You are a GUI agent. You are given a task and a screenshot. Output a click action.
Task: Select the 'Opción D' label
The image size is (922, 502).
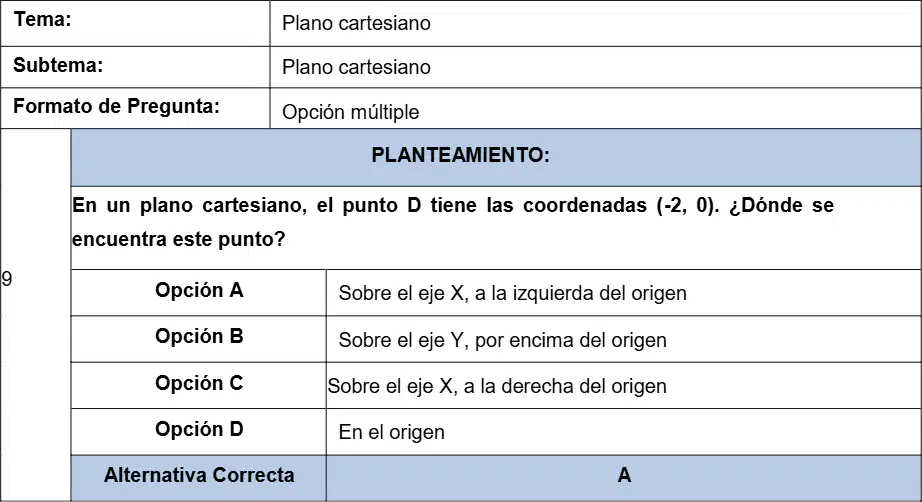199,429
